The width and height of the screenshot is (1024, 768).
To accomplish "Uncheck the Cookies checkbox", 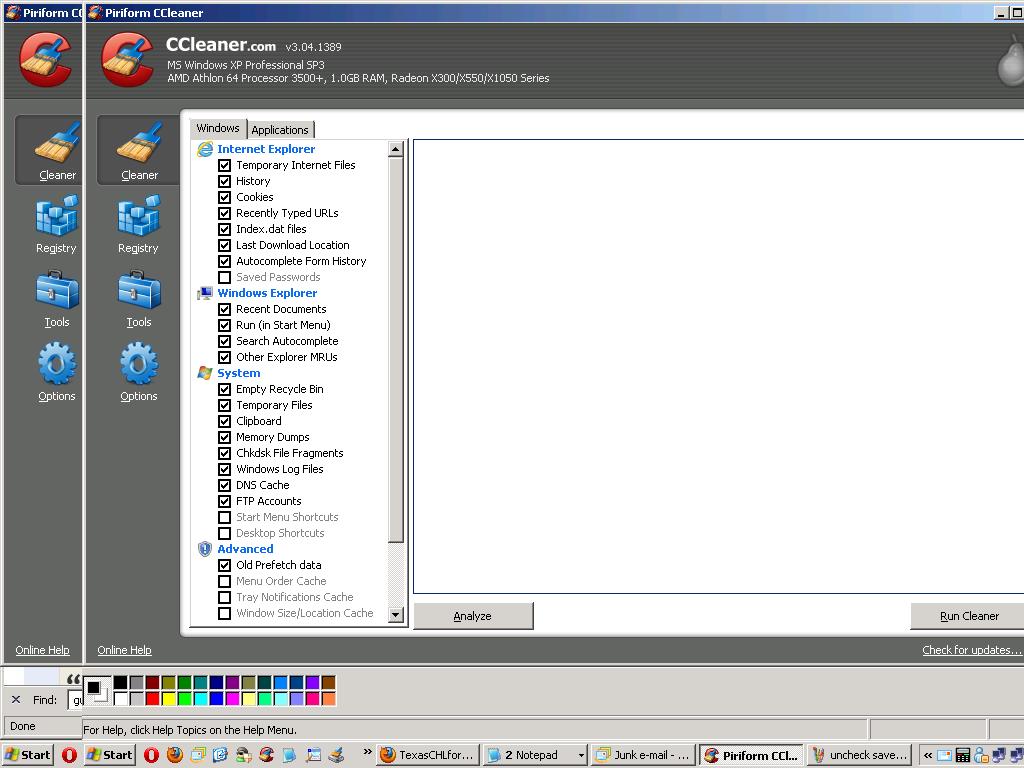I will tap(225, 197).
